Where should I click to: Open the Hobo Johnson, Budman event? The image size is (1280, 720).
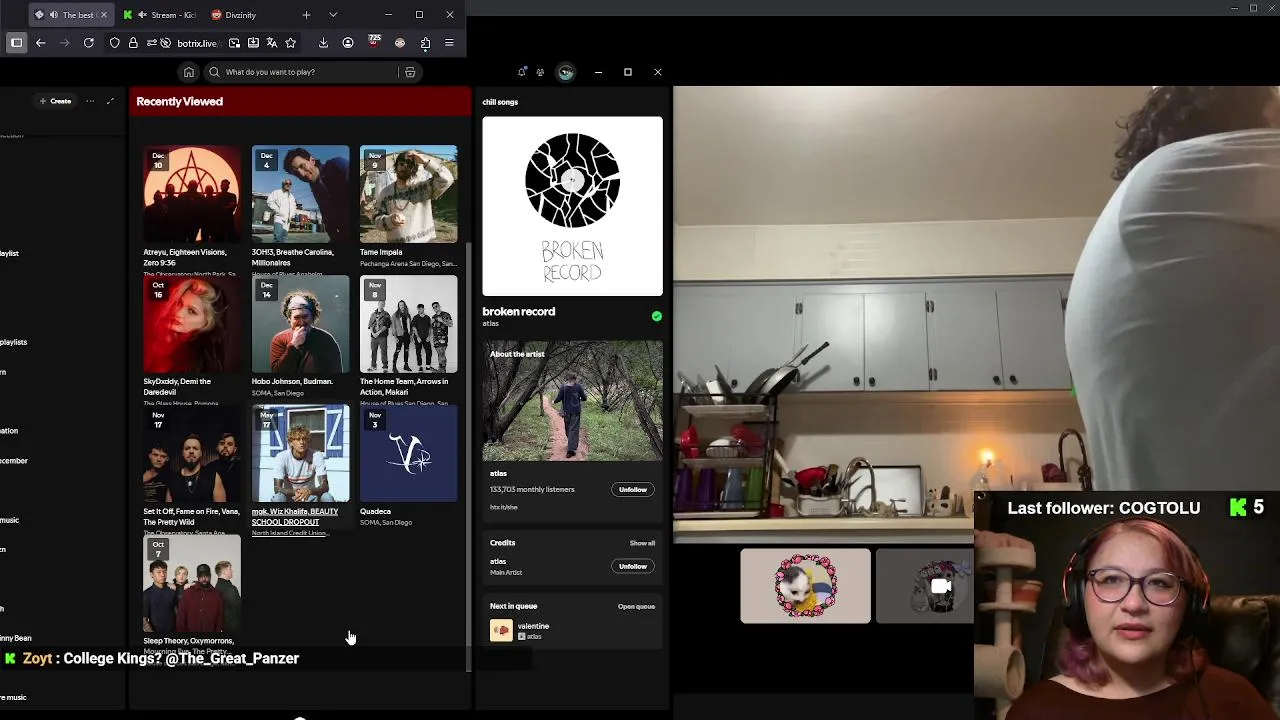[300, 336]
